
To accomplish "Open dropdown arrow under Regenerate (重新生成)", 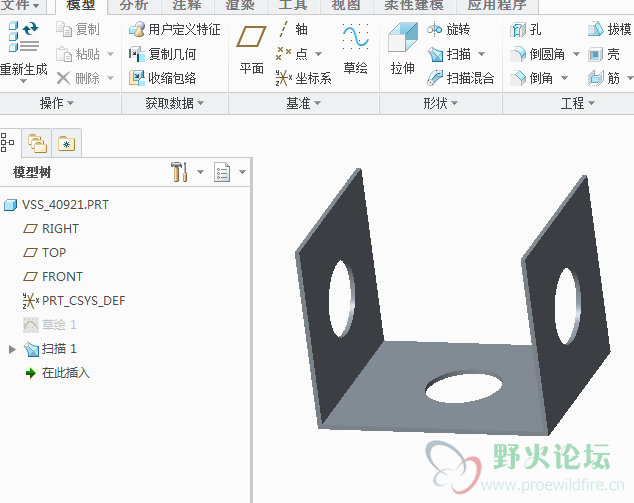I will (x=23, y=81).
